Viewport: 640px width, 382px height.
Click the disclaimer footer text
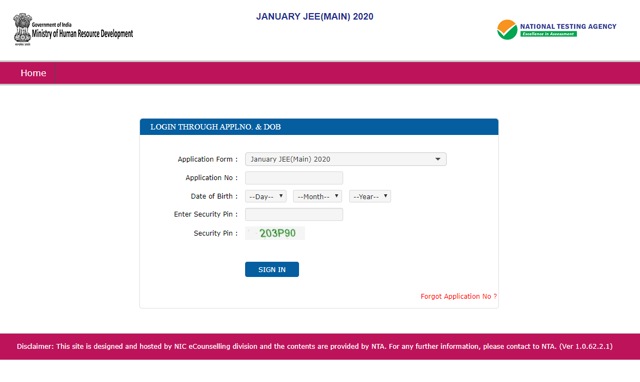pos(314,346)
